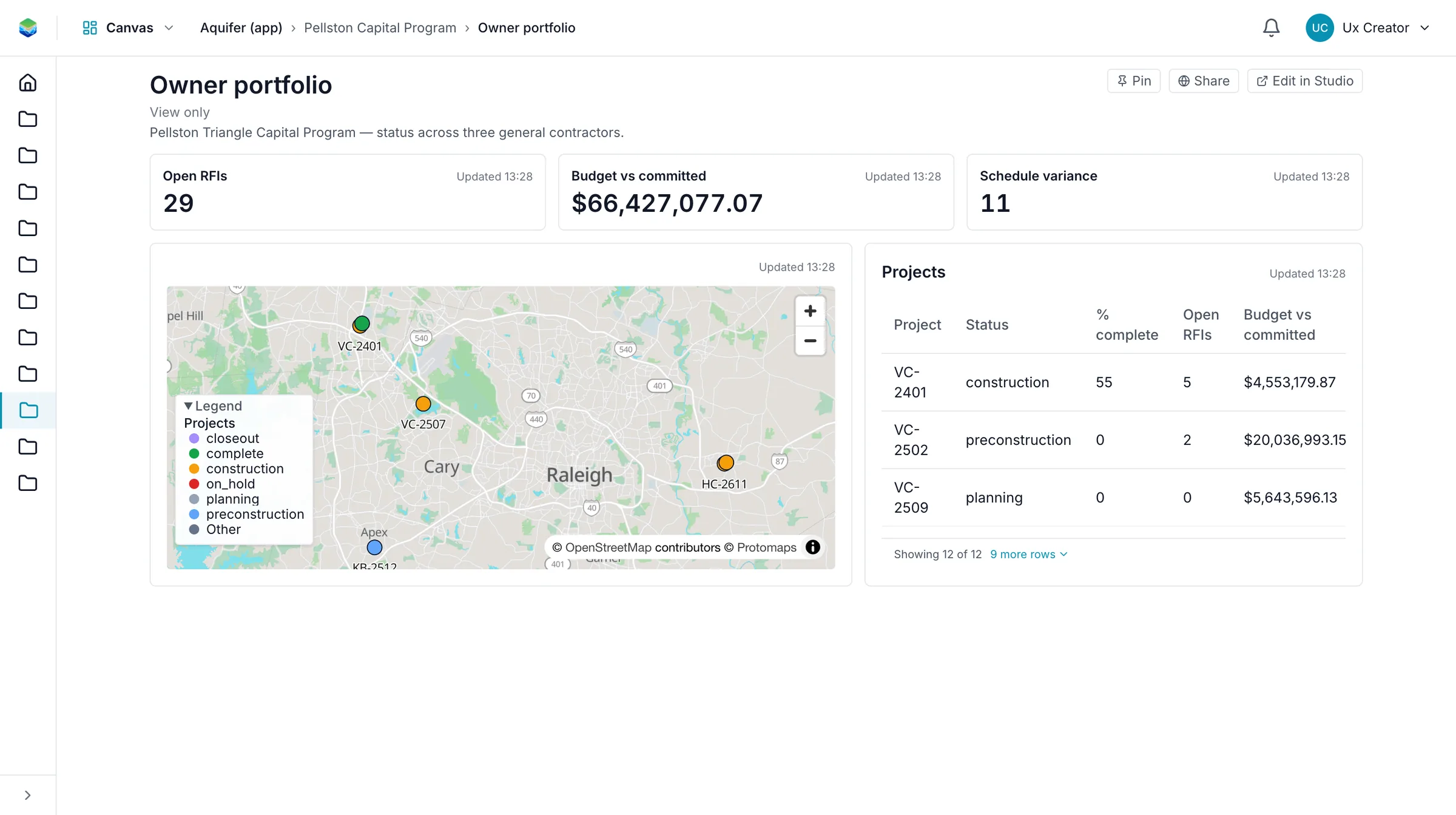This screenshot has width=1456, height=815.
Task: Click the on_hold legend entry
Action: pyautogui.click(x=222, y=484)
